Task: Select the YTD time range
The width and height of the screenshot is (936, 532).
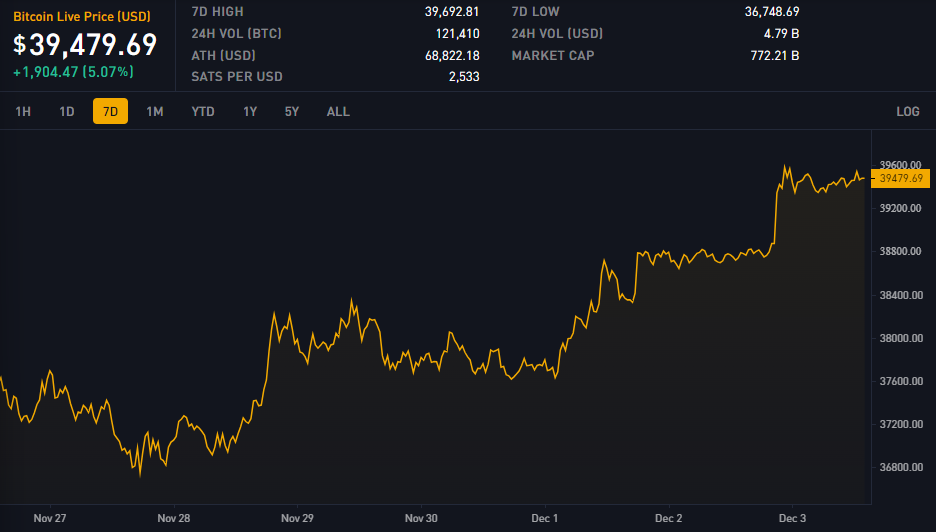Action: (x=203, y=112)
